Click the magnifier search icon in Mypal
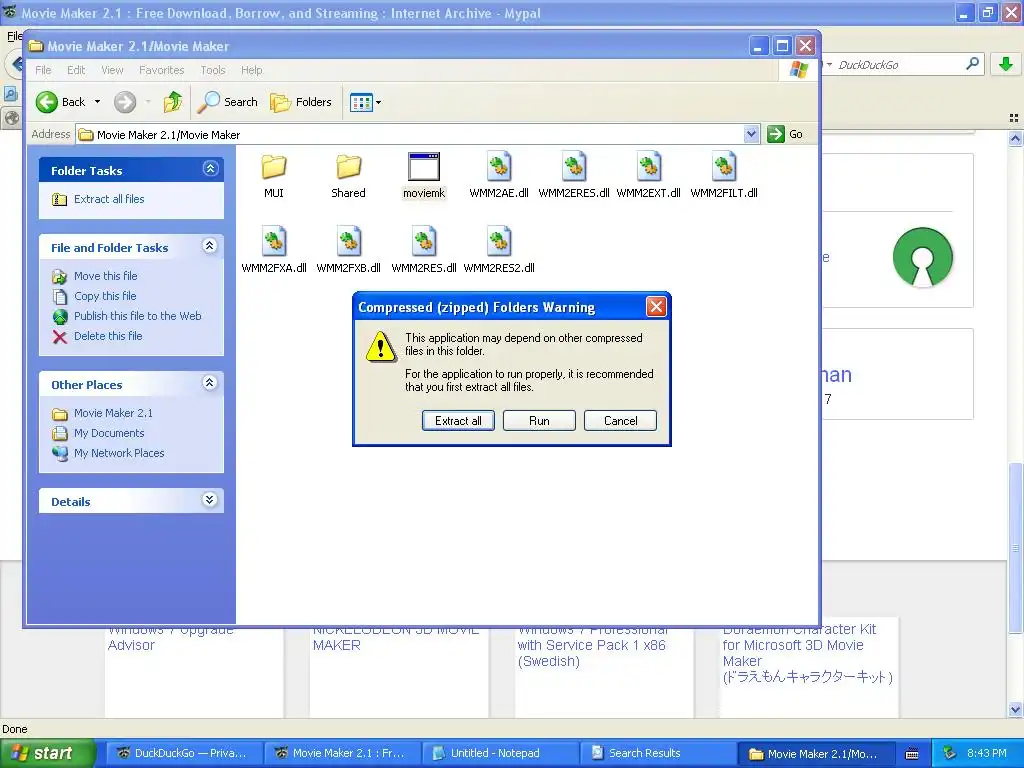Image resolution: width=1024 pixels, height=768 pixels. point(972,64)
